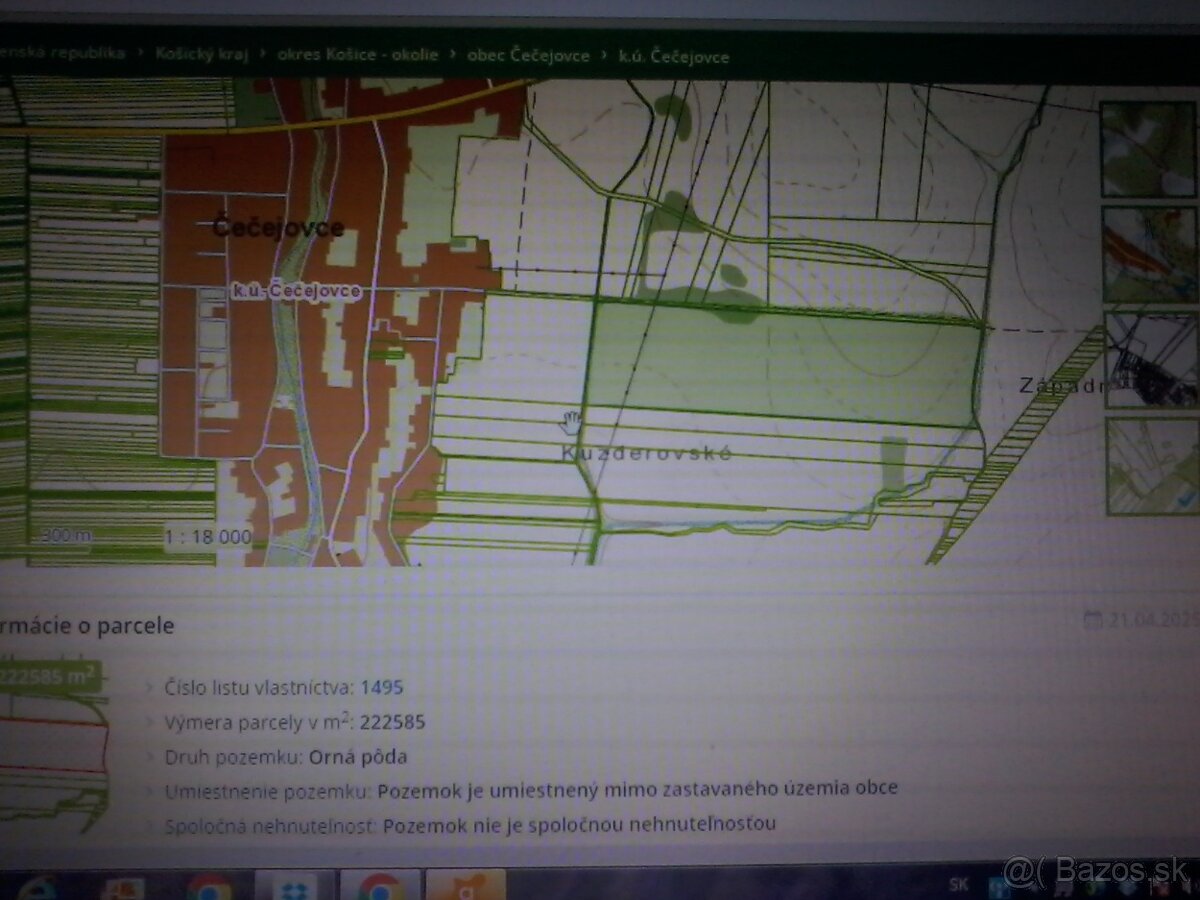Viewport: 1200px width, 900px height.
Task: Switch the SK keyboard language indicator
Action: point(957,884)
